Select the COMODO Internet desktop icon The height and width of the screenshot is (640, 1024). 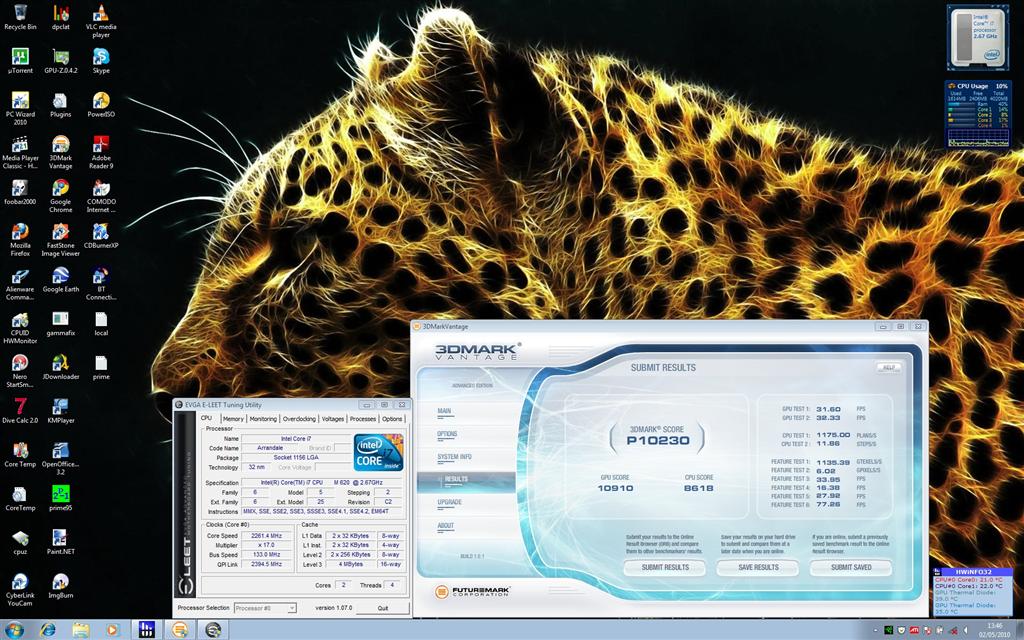[x=101, y=196]
